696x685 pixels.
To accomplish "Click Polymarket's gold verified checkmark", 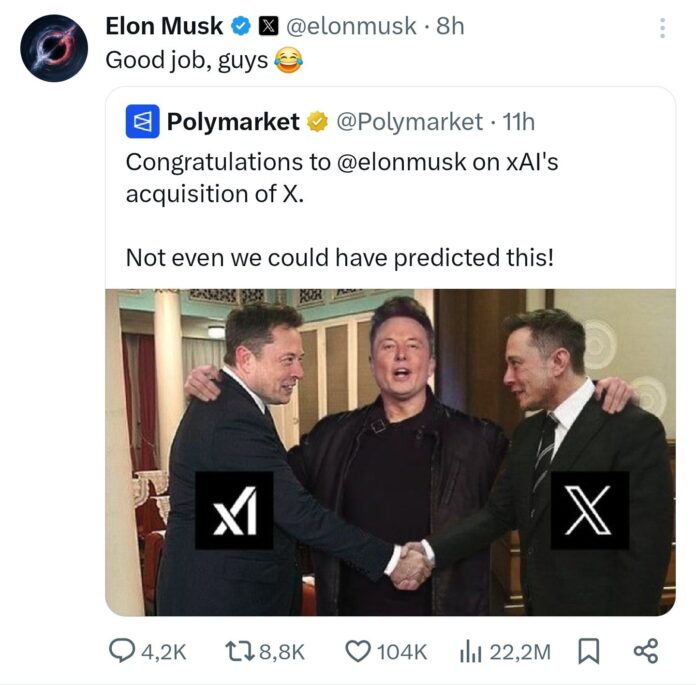I will pos(317,122).
